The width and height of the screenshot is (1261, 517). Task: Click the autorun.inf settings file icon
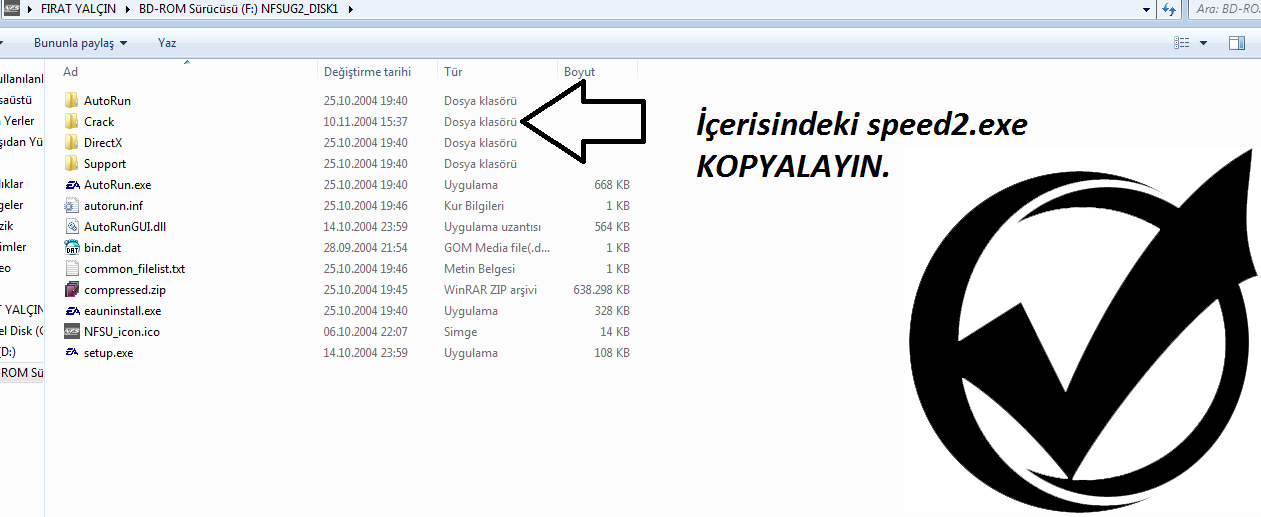coord(71,205)
